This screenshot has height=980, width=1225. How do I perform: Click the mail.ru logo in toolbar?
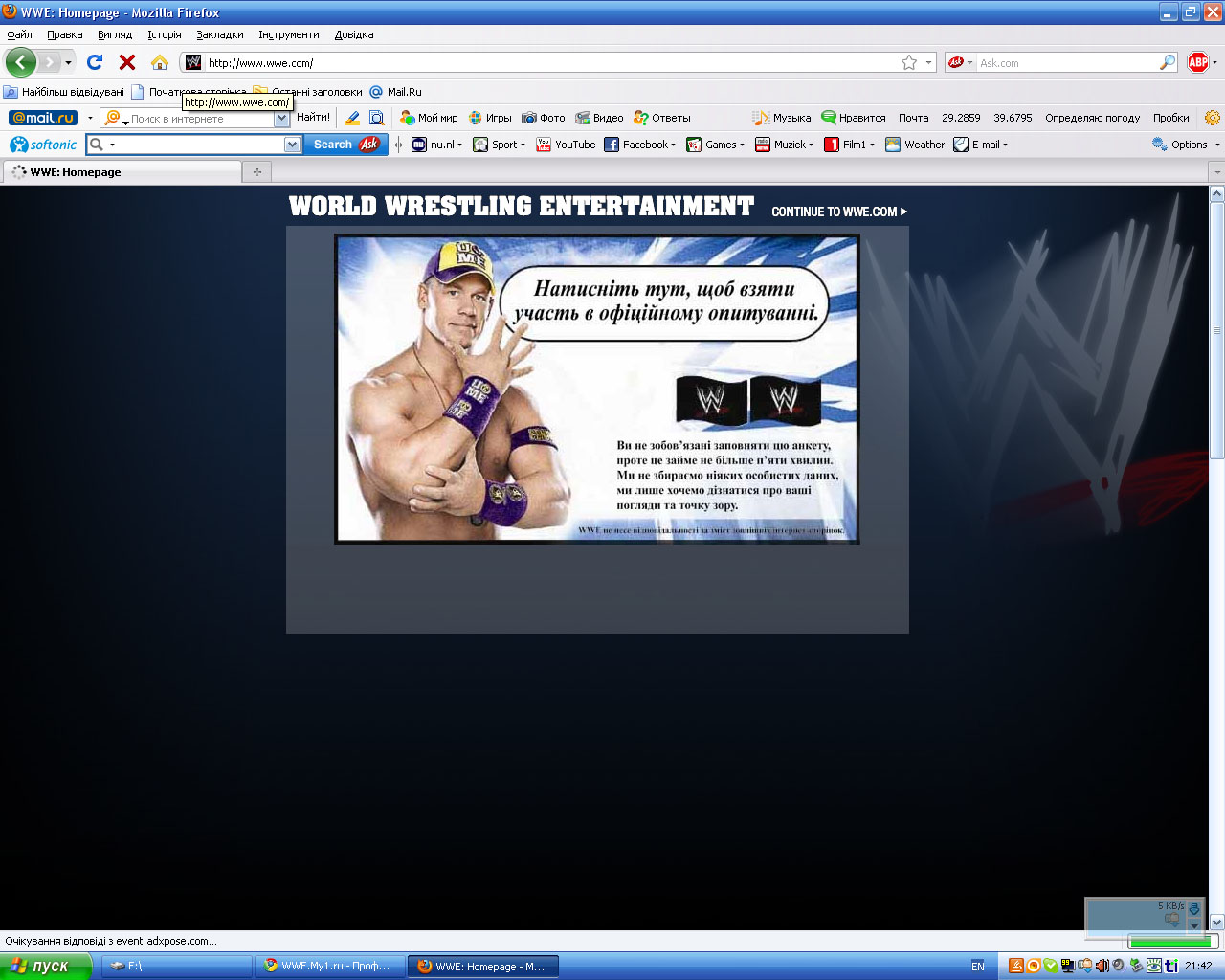43,118
